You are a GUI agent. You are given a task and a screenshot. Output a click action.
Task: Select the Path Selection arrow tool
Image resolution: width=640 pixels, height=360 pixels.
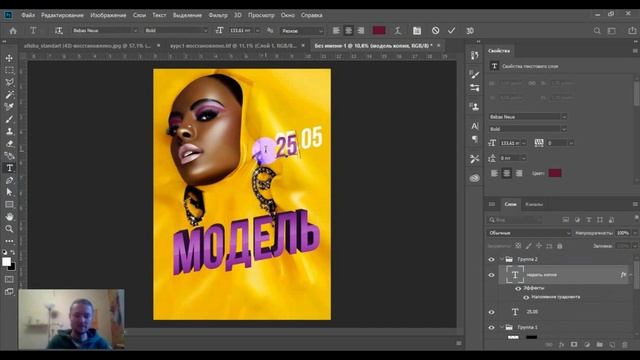click(9, 192)
